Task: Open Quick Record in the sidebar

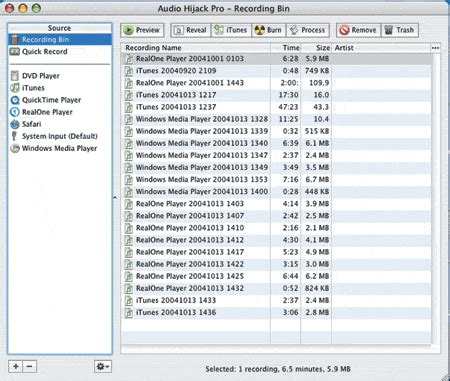Action: pos(60,52)
